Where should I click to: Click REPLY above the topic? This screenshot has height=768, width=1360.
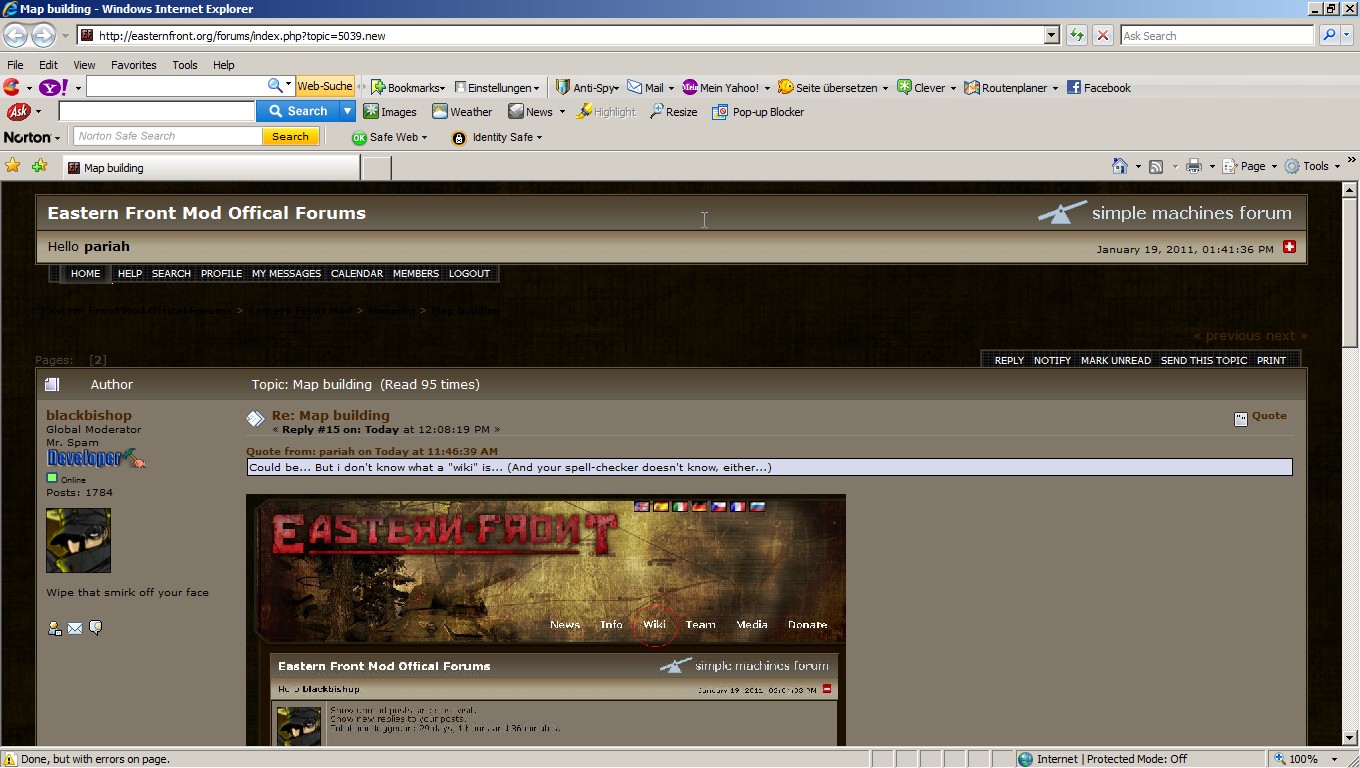[1009, 360]
